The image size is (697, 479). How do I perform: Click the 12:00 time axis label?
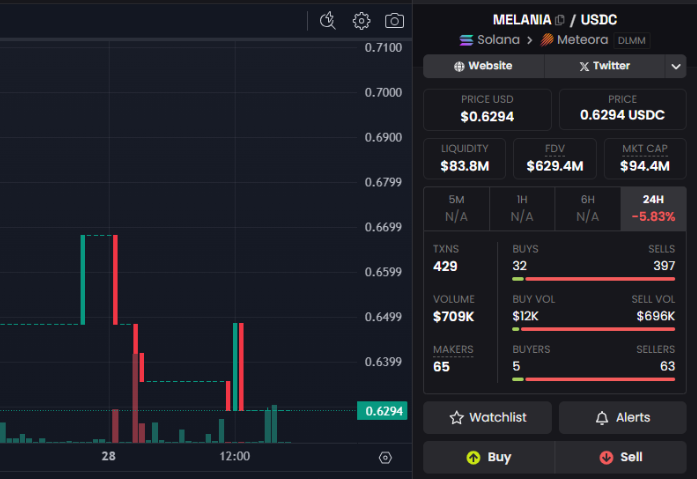(235, 456)
